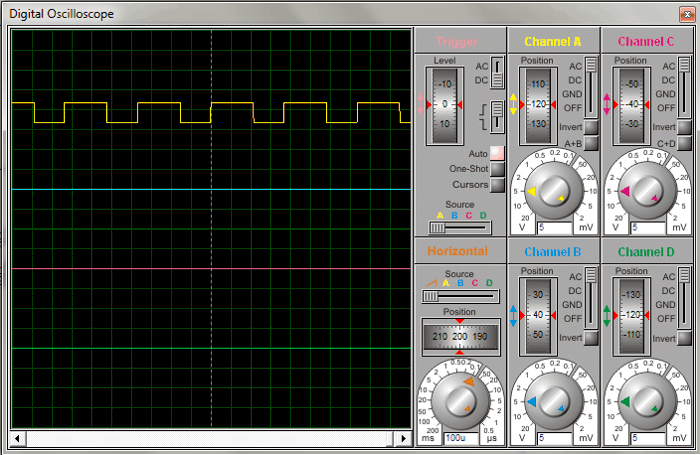Click Channel A Position thumbwheel
This screenshot has height=455, width=700.
(x=538, y=106)
